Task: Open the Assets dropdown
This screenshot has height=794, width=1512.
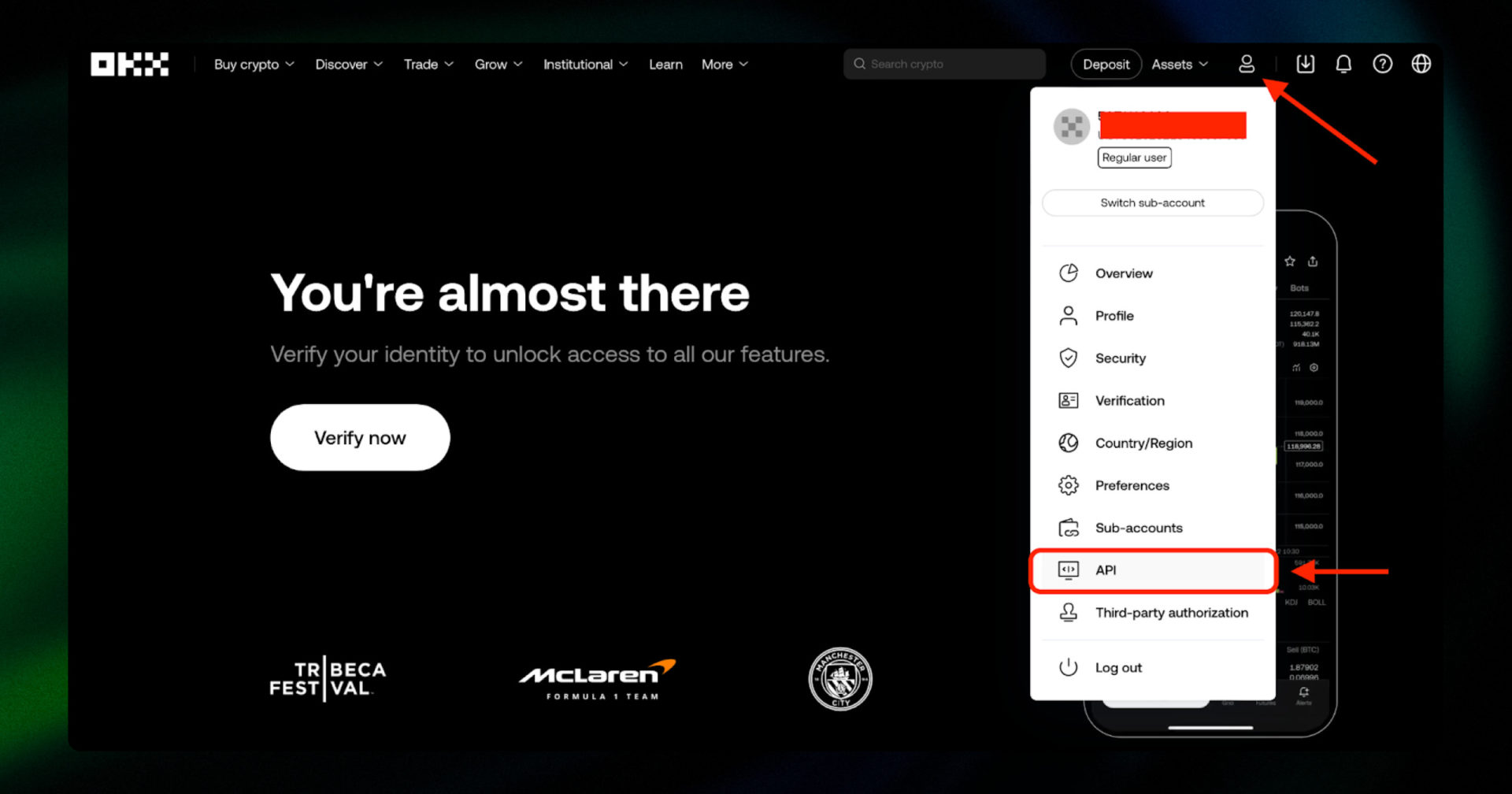Action: 1179,65
